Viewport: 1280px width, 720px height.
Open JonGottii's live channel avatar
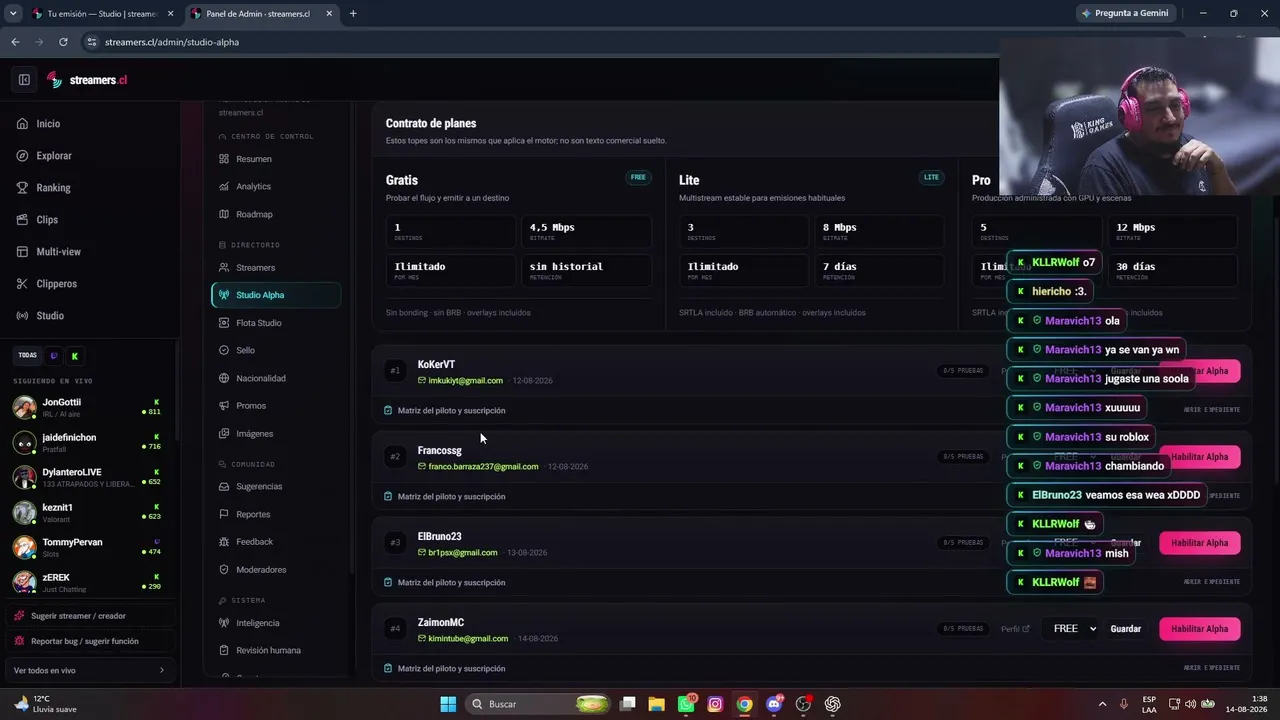tap(25, 407)
